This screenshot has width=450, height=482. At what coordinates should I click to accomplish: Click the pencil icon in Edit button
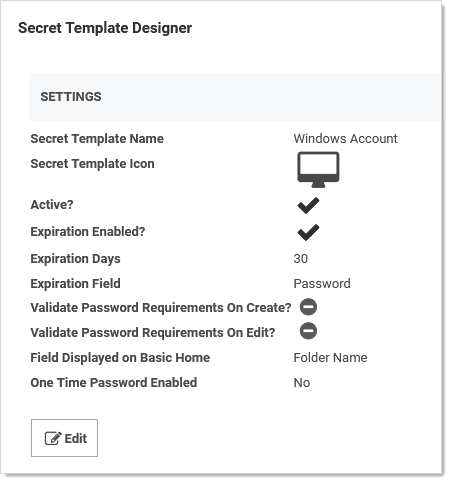(x=53, y=438)
